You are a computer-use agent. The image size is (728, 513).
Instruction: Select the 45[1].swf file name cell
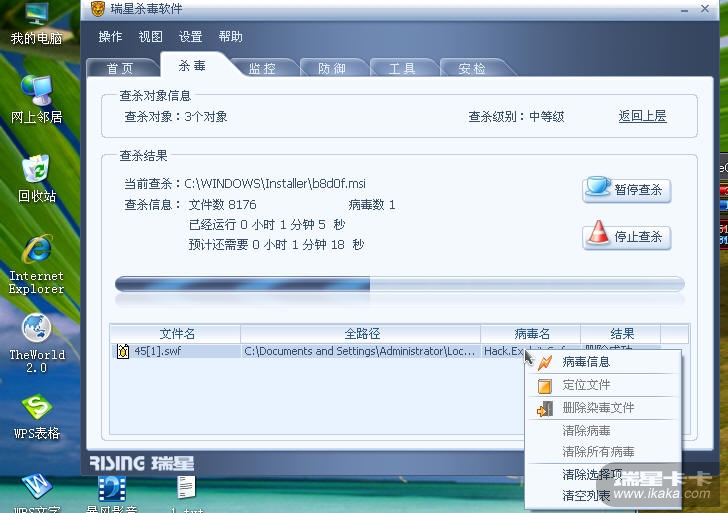[x=176, y=351]
